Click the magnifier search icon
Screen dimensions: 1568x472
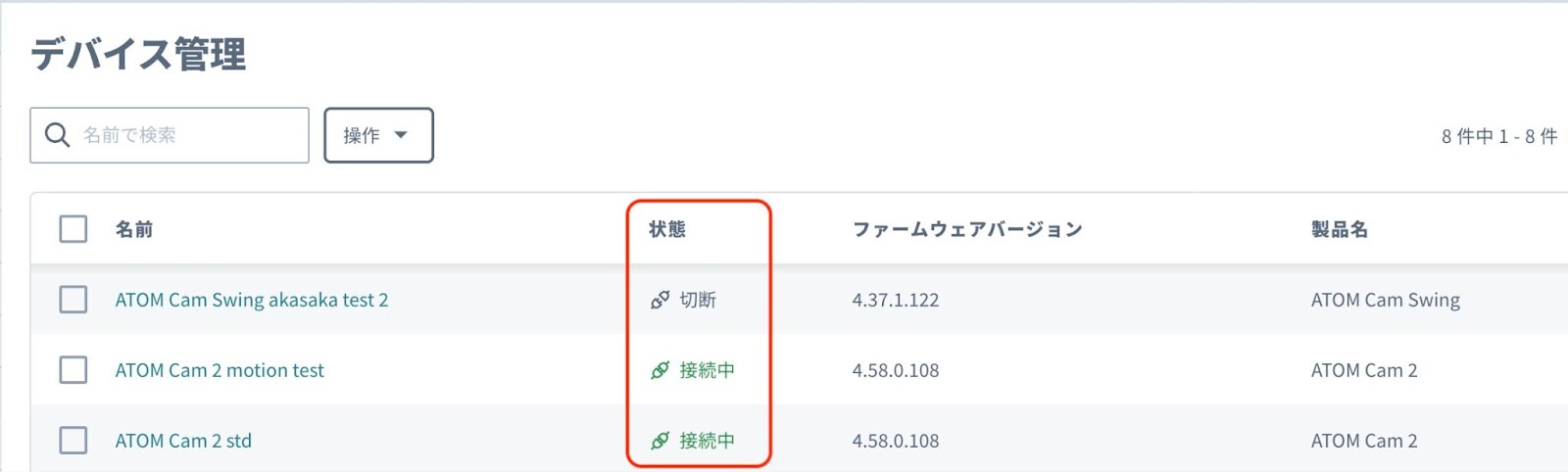click(x=58, y=135)
